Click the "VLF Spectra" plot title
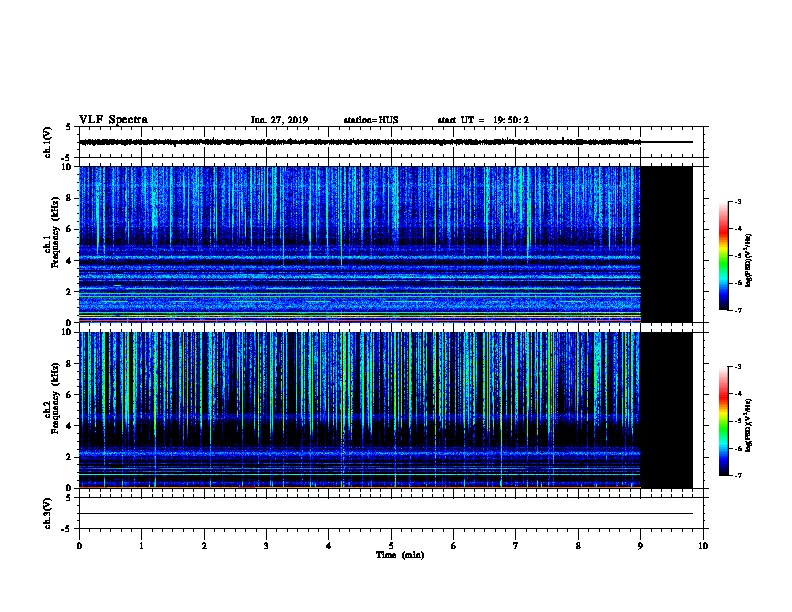The image size is (792, 612). pyautogui.click(x=113, y=120)
